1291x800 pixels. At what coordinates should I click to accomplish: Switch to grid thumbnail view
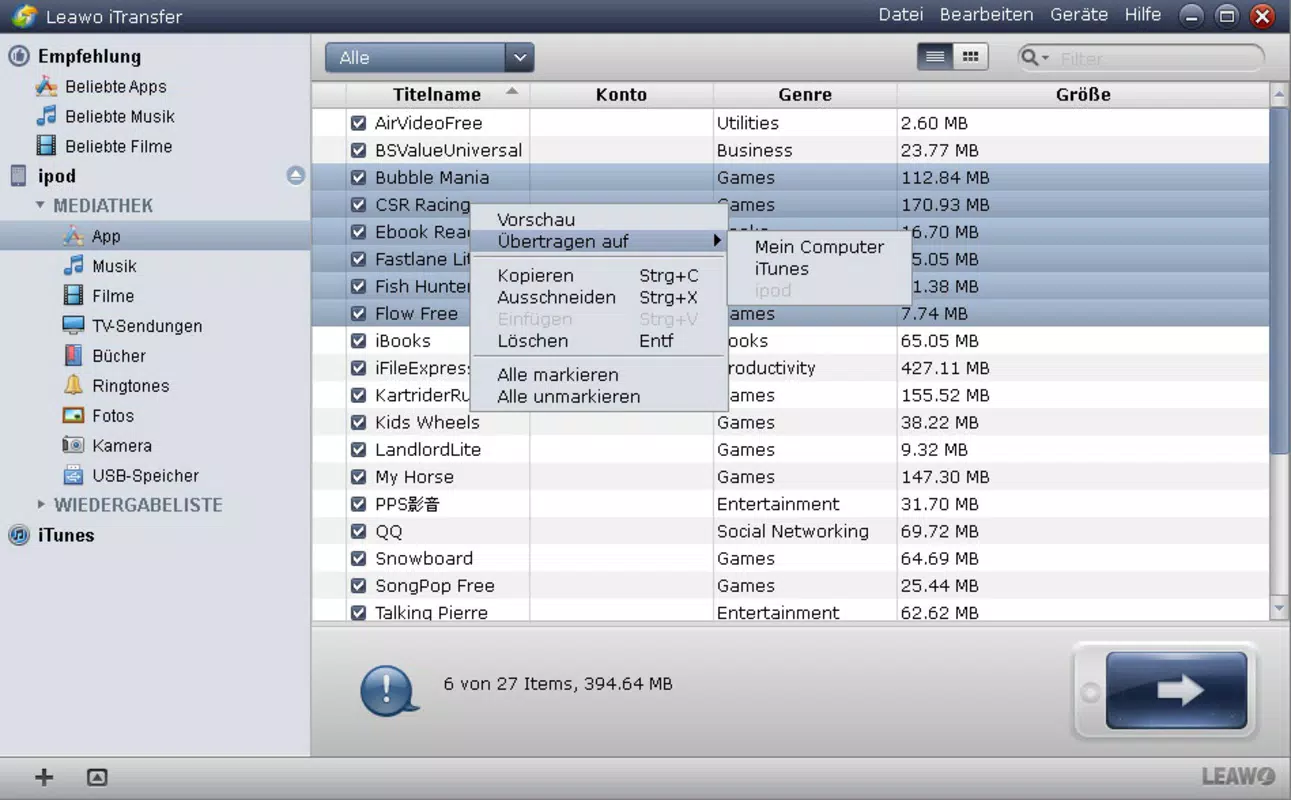970,57
